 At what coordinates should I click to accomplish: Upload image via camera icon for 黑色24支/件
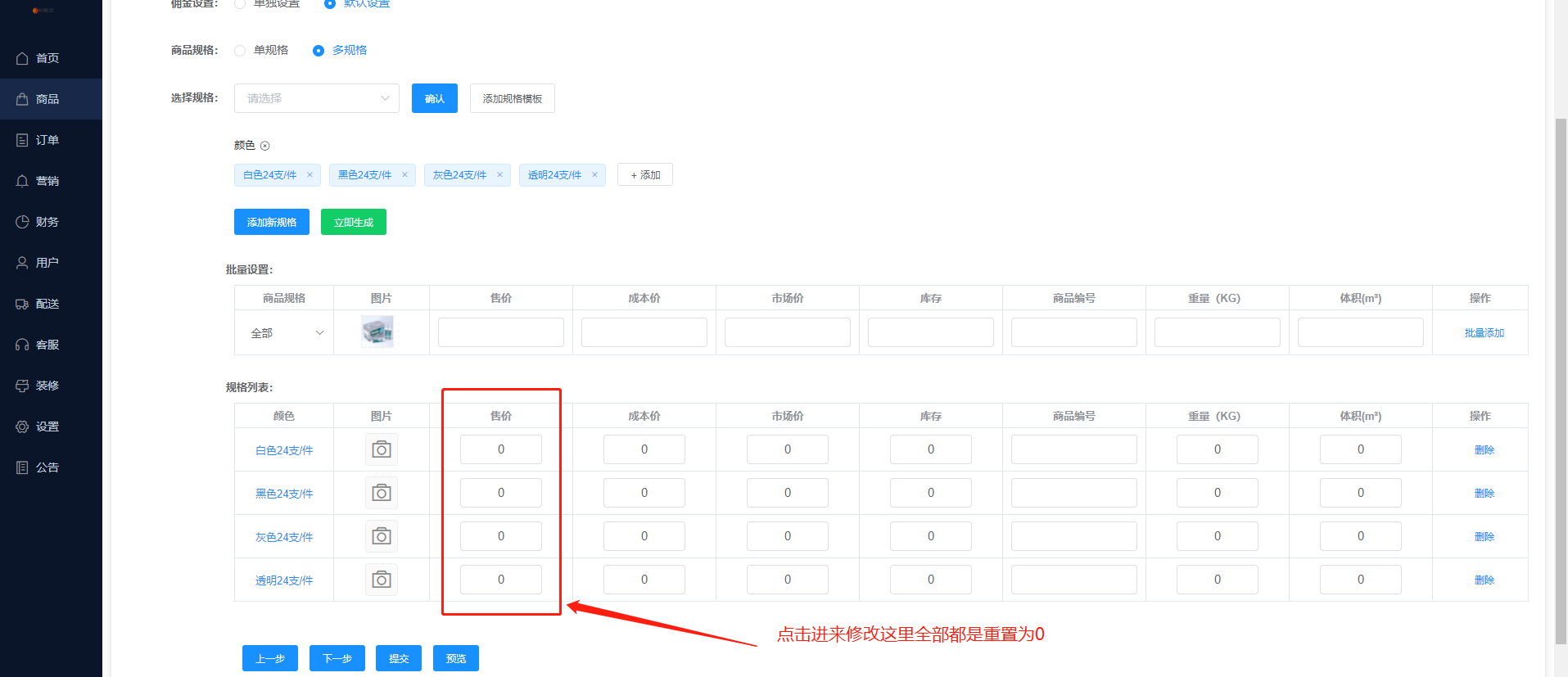pos(382,493)
